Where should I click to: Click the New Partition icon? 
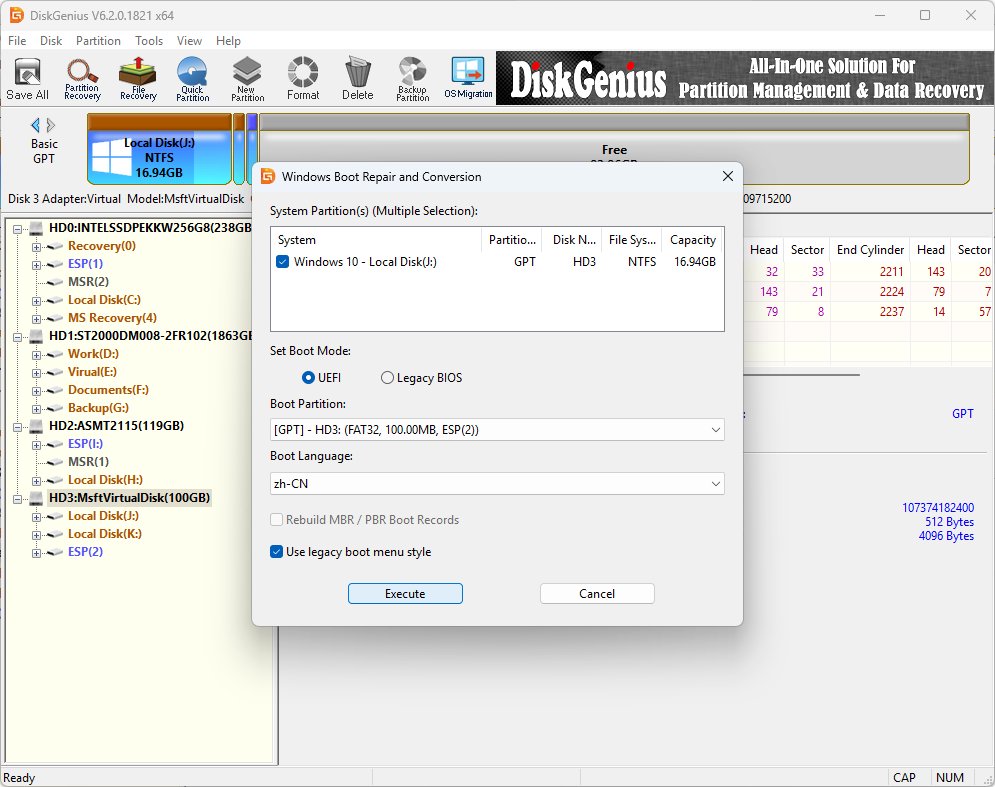(x=247, y=79)
